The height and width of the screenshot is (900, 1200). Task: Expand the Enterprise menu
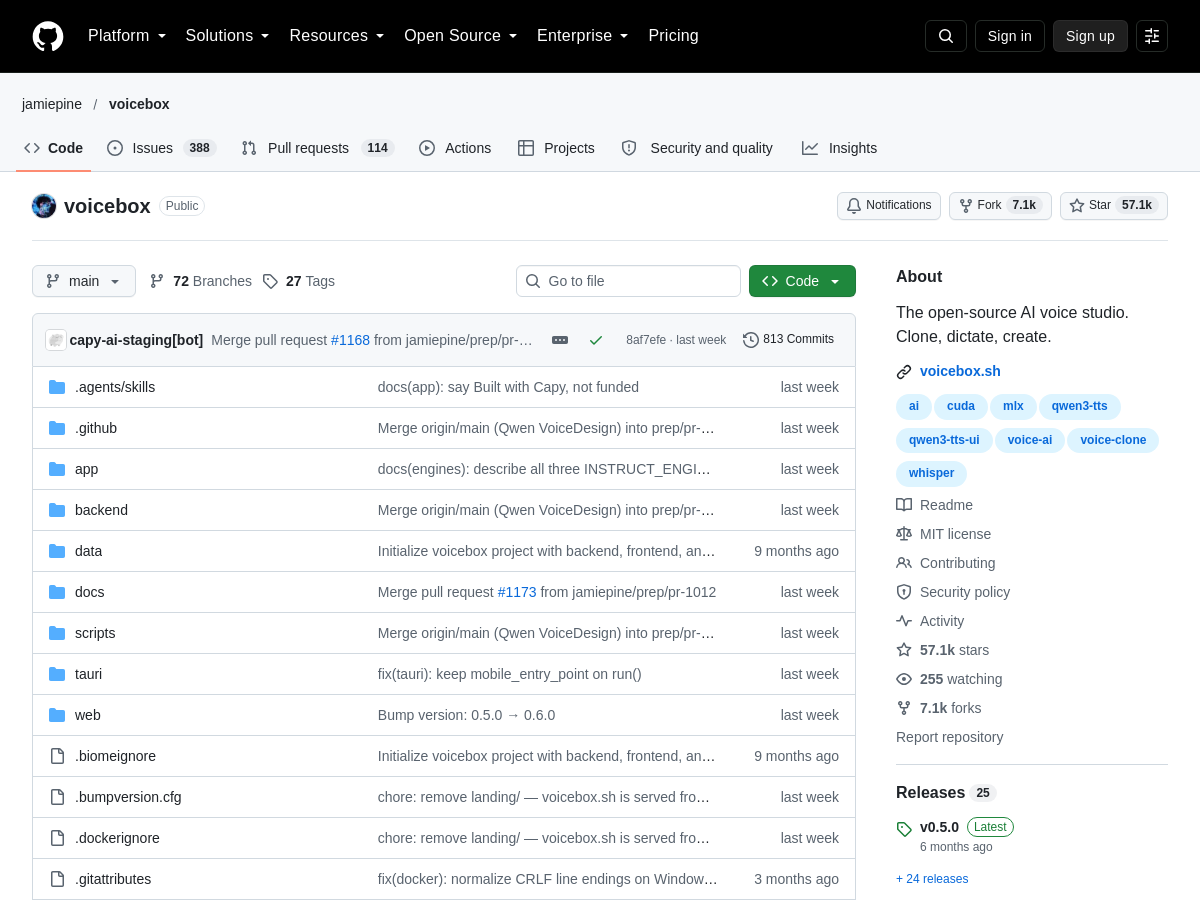tap(583, 36)
